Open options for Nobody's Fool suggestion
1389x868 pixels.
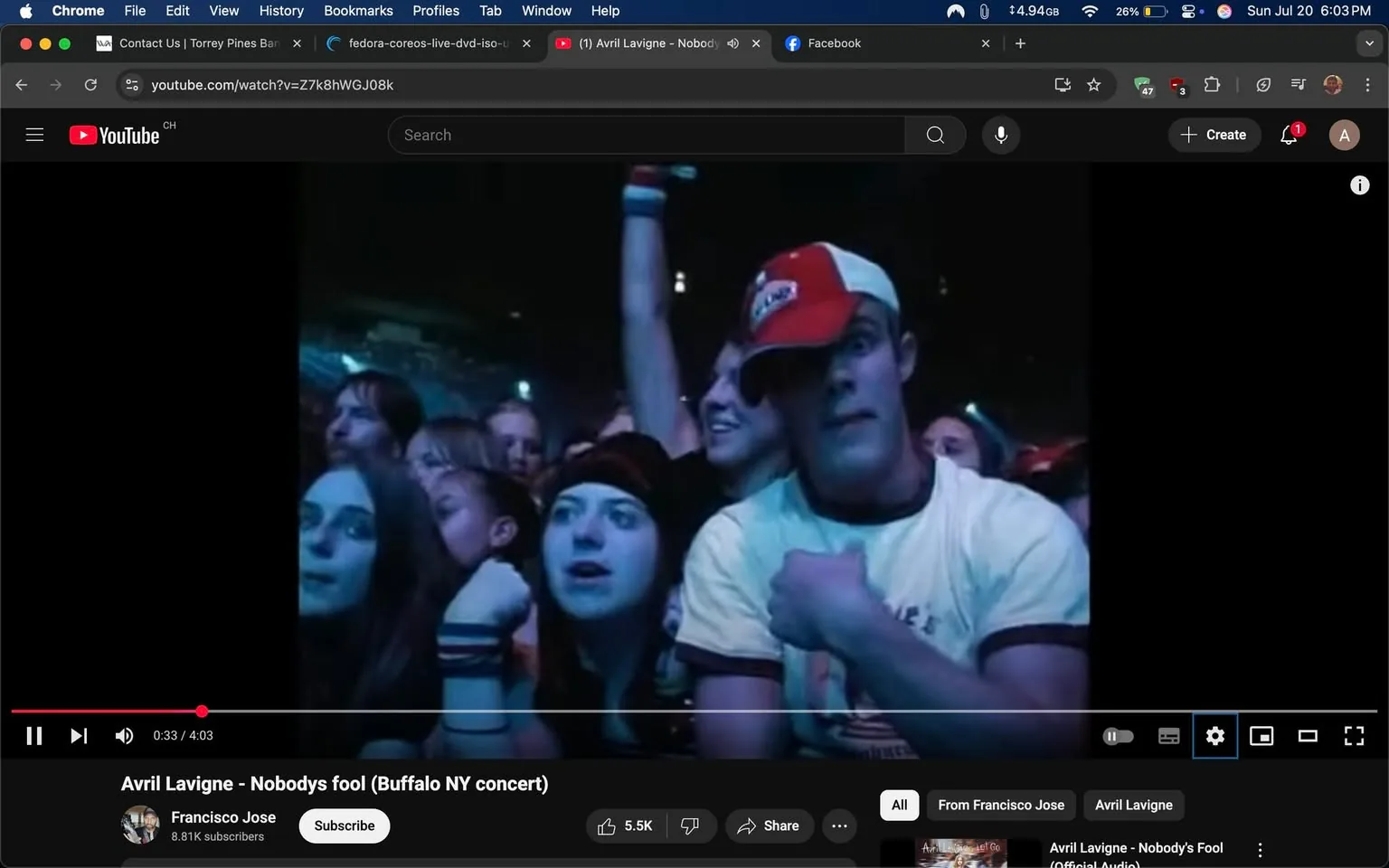[x=1259, y=848]
